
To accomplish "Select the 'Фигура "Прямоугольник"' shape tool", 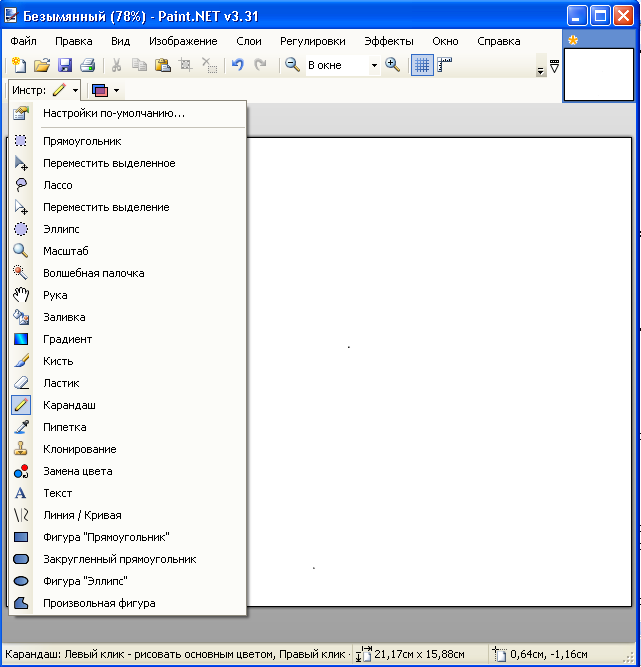I will pyautogui.click(x=128, y=538).
